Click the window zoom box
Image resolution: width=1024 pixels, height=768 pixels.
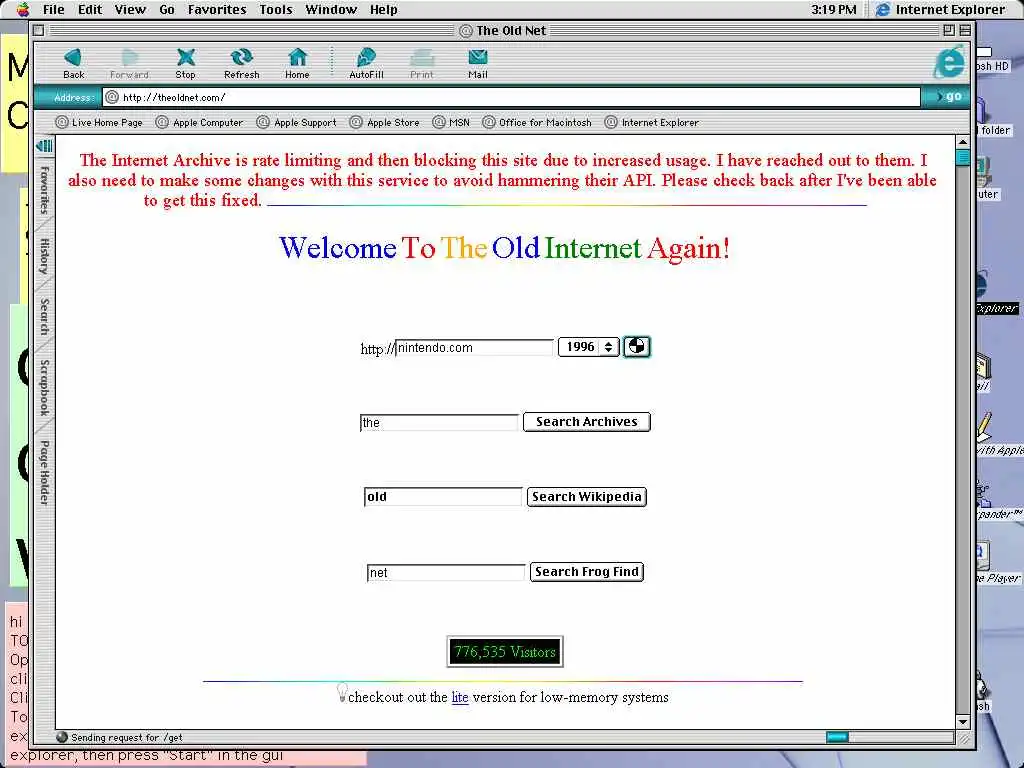949,30
